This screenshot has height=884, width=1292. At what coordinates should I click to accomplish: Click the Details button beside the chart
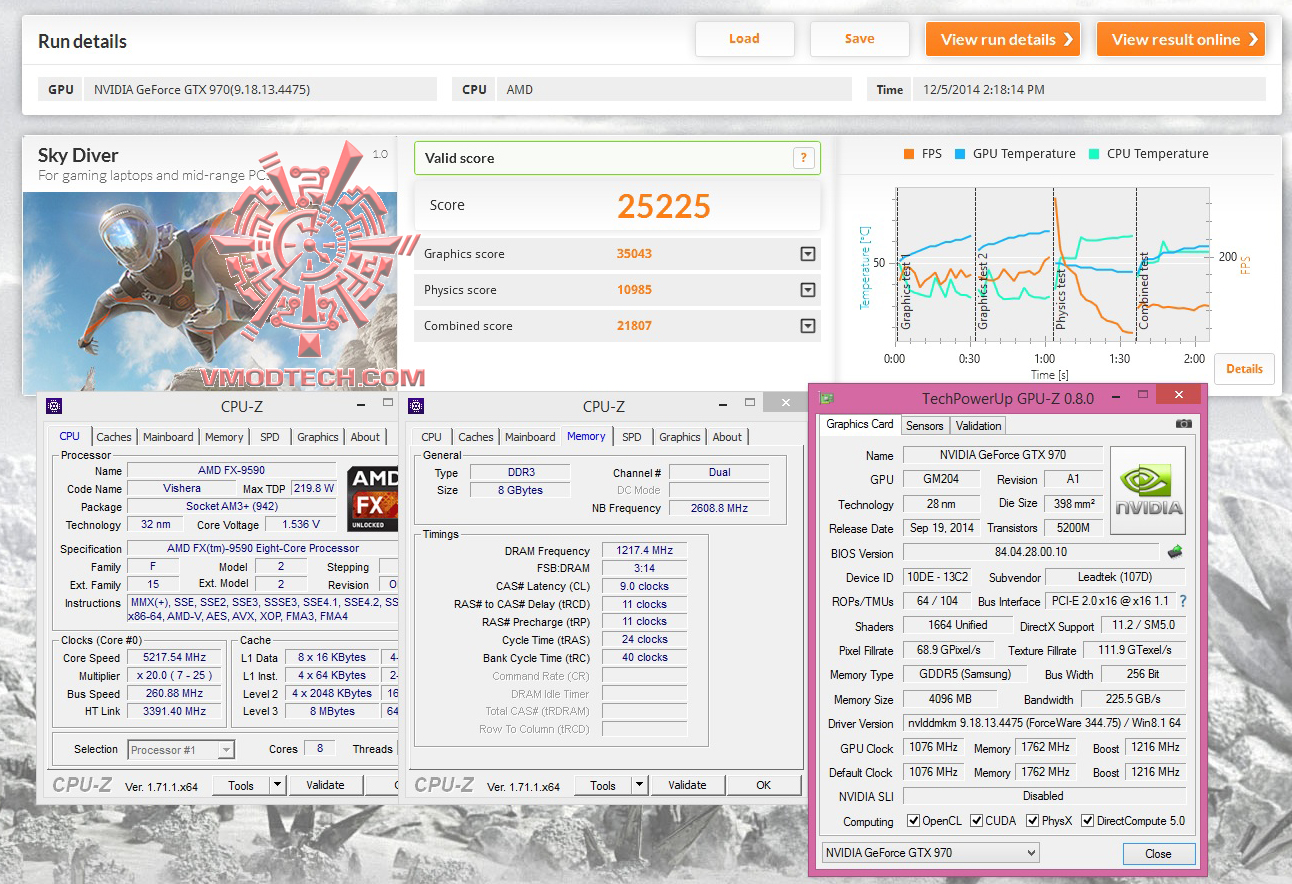(1244, 368)
